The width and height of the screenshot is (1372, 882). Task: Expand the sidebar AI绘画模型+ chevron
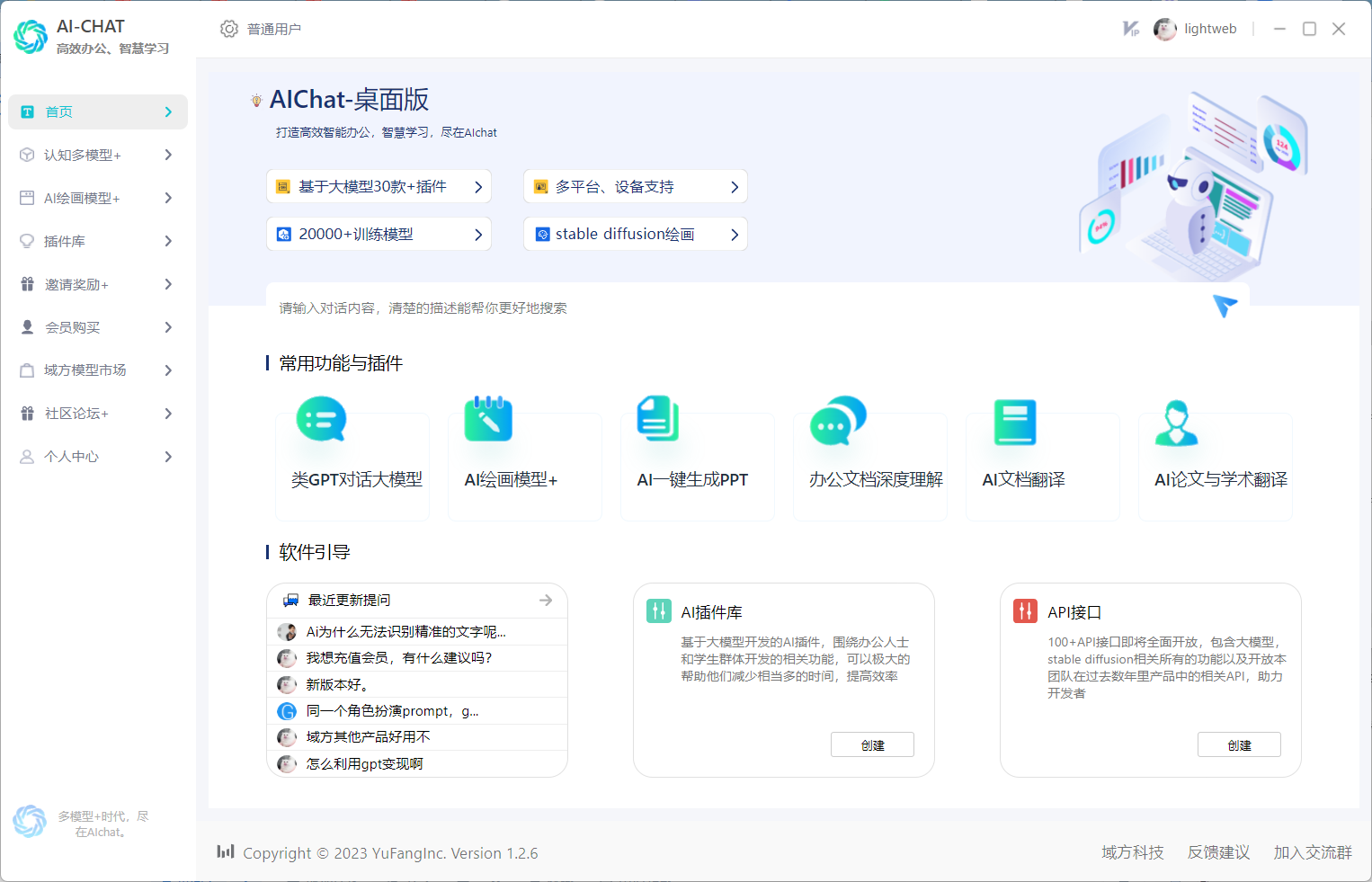click(168, 198)
